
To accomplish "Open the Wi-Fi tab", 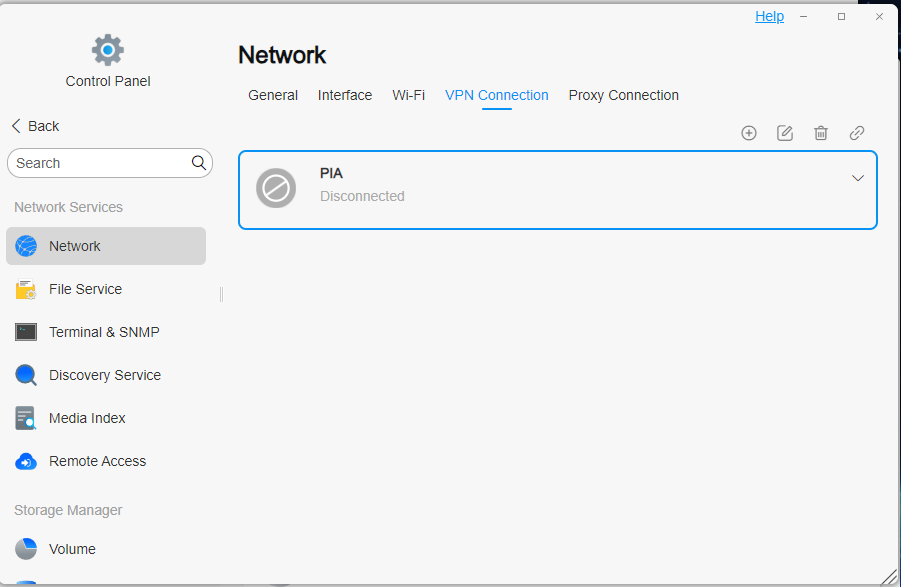I will (x=409, y=95).
